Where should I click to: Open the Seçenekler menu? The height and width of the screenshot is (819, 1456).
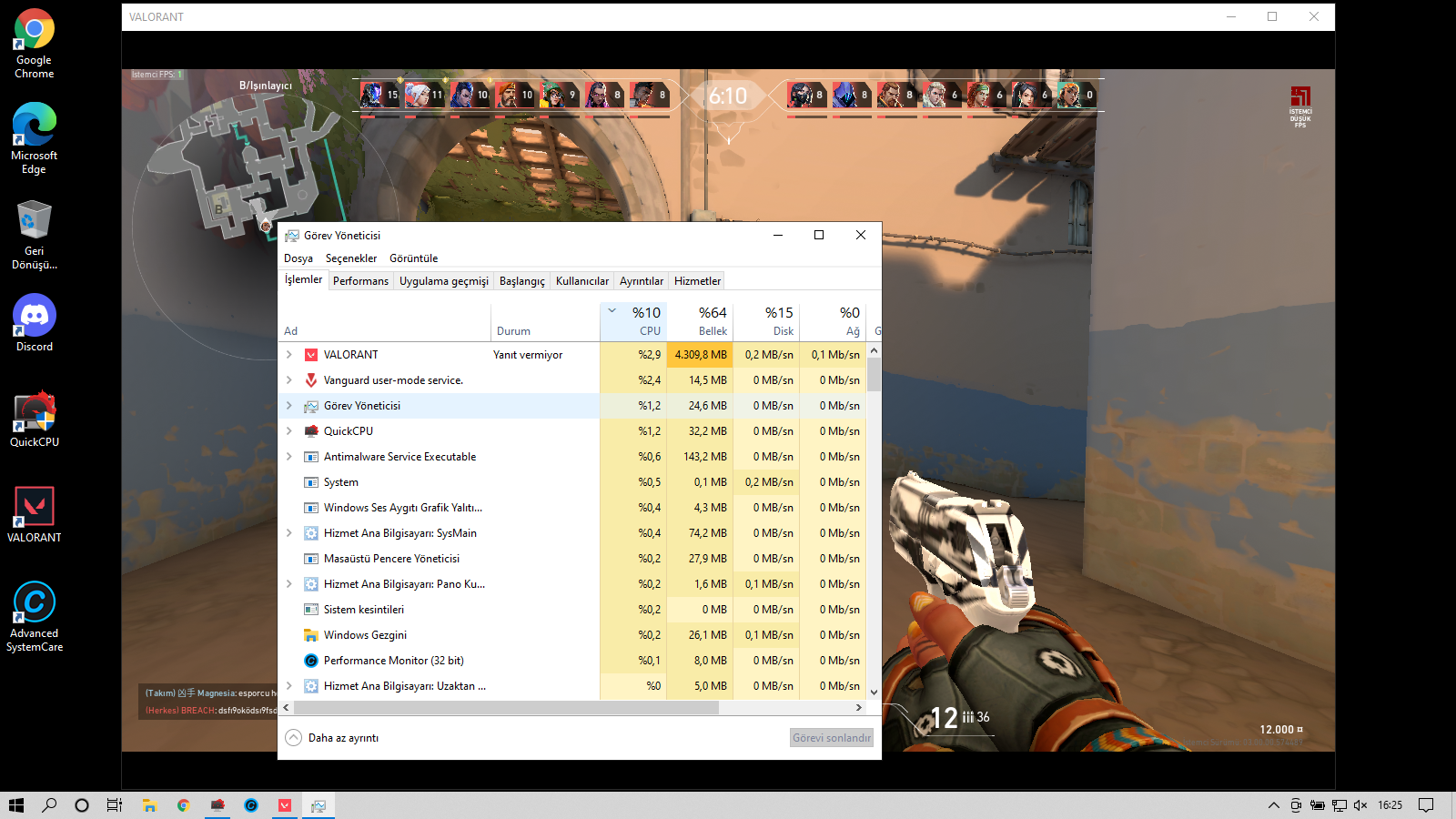351,258
